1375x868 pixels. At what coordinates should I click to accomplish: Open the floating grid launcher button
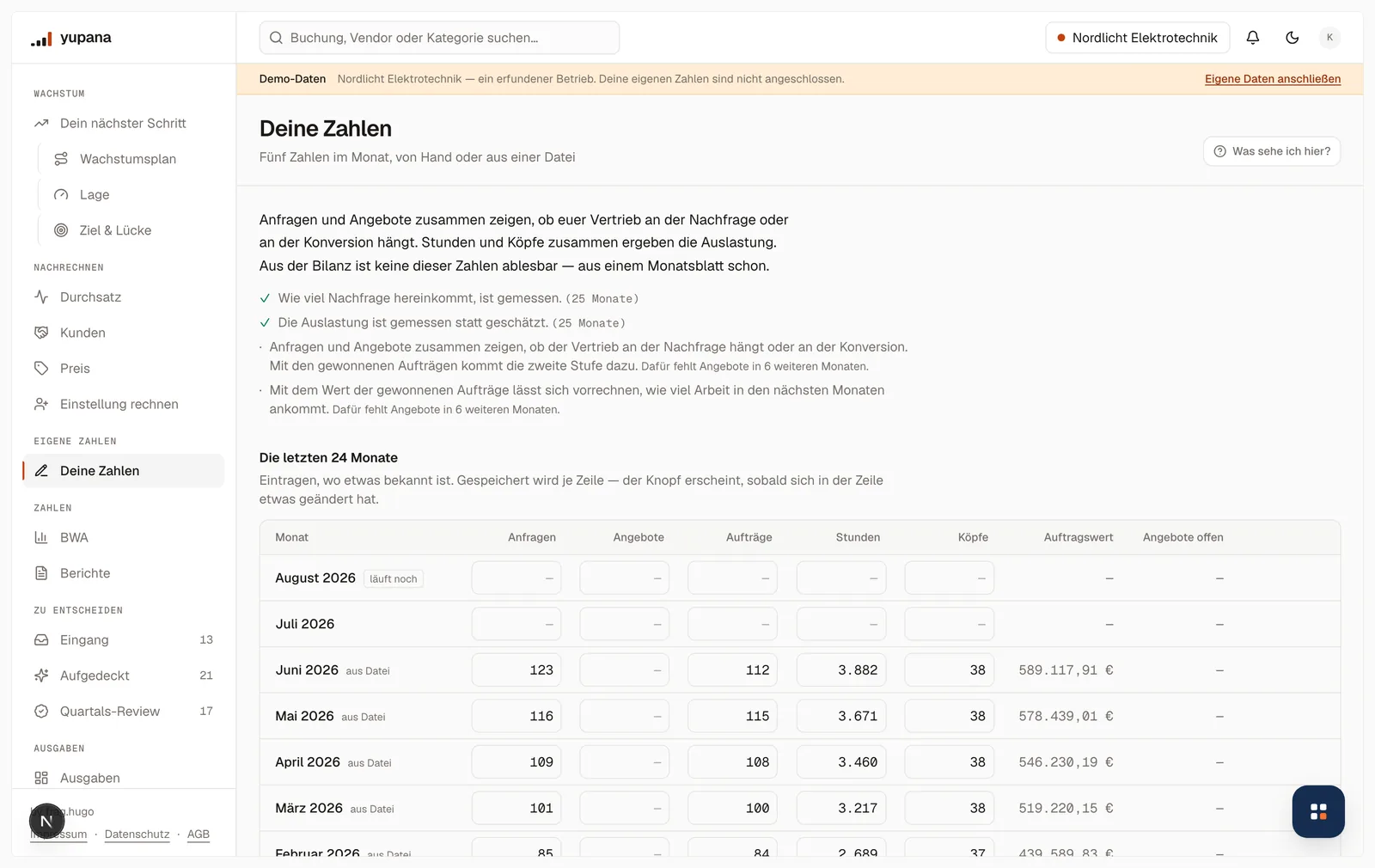tap(1318, 811)
